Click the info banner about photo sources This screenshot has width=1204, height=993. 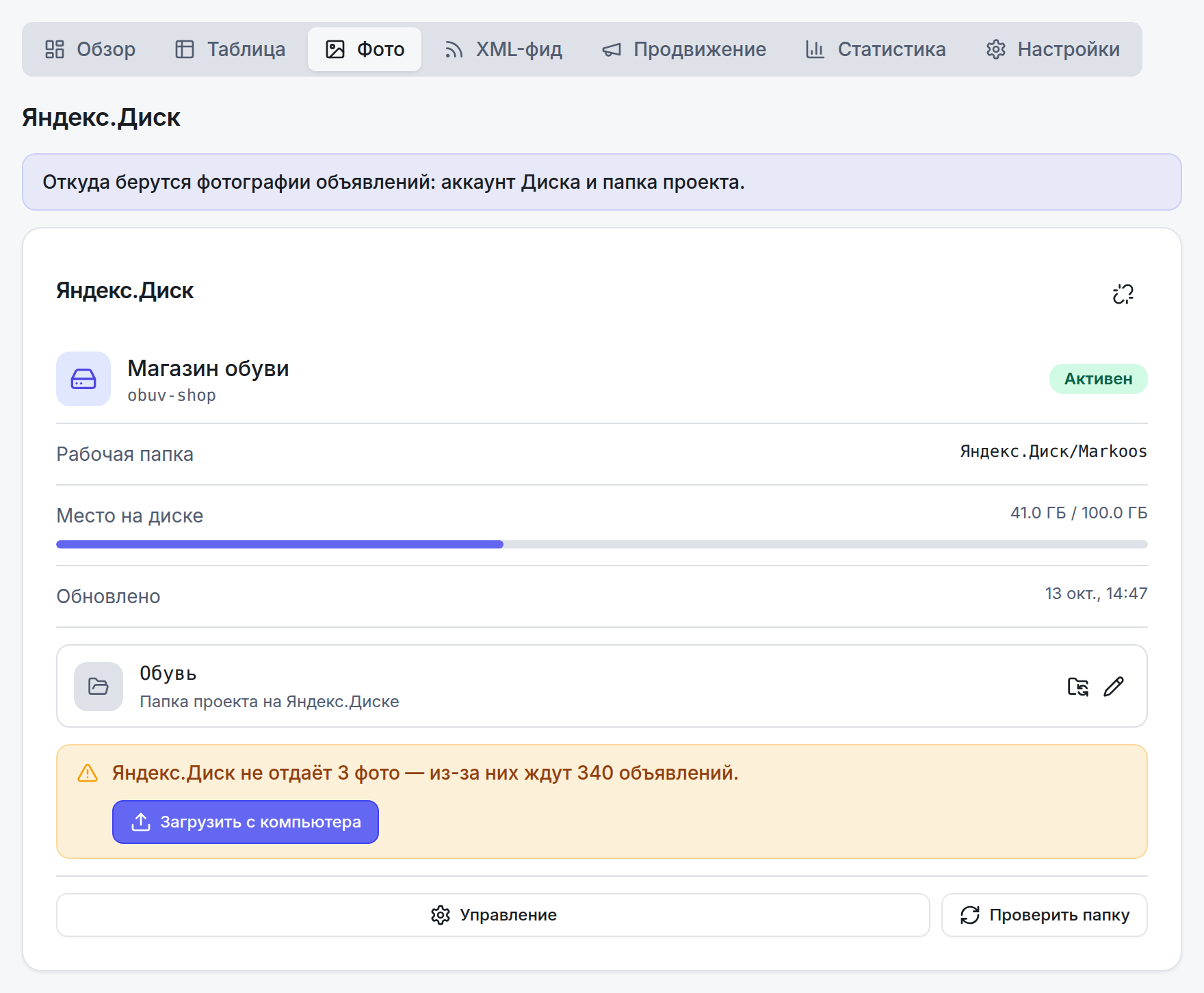point(602,182)
